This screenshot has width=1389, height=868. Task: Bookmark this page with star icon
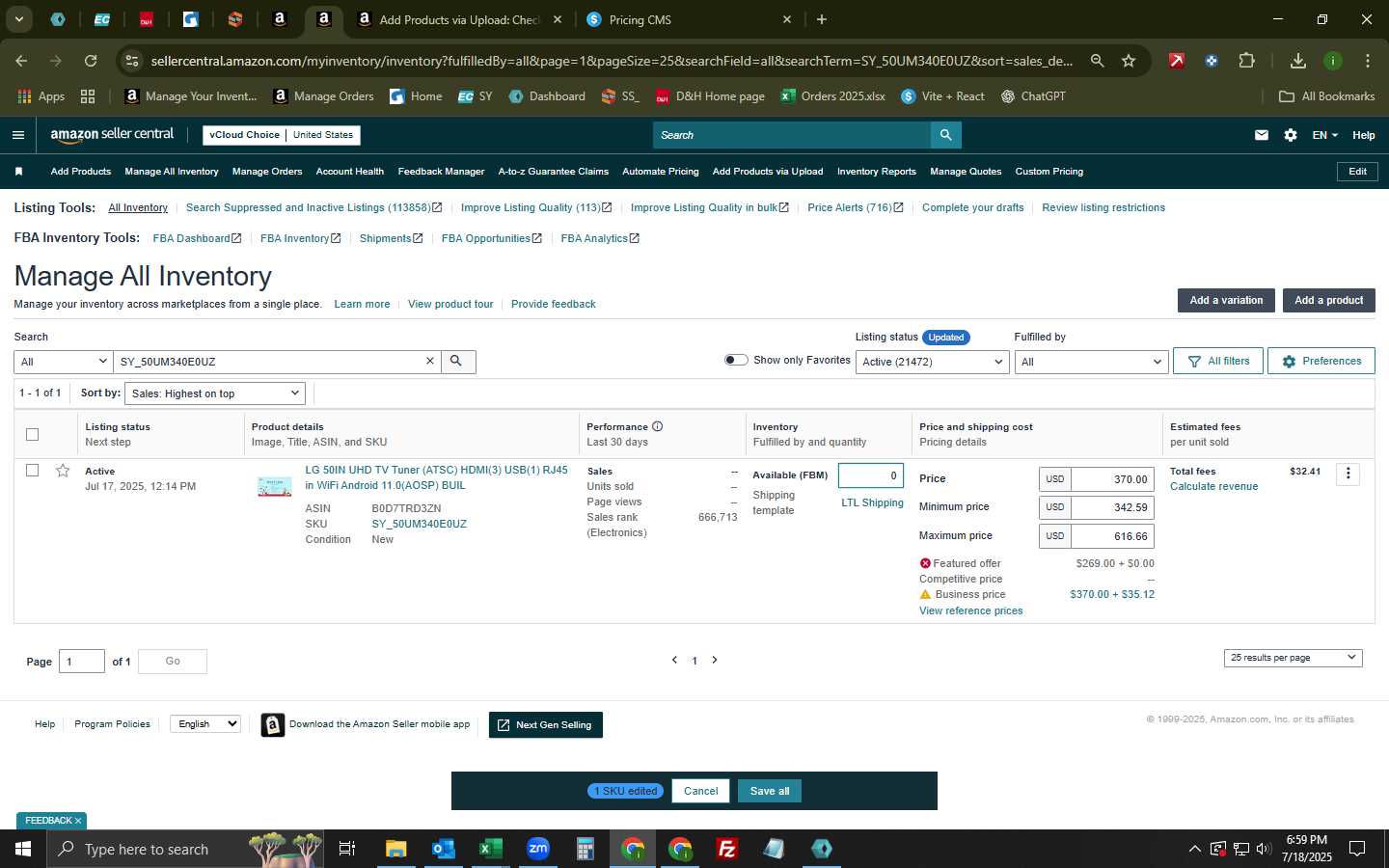[x=1129, y=61]
